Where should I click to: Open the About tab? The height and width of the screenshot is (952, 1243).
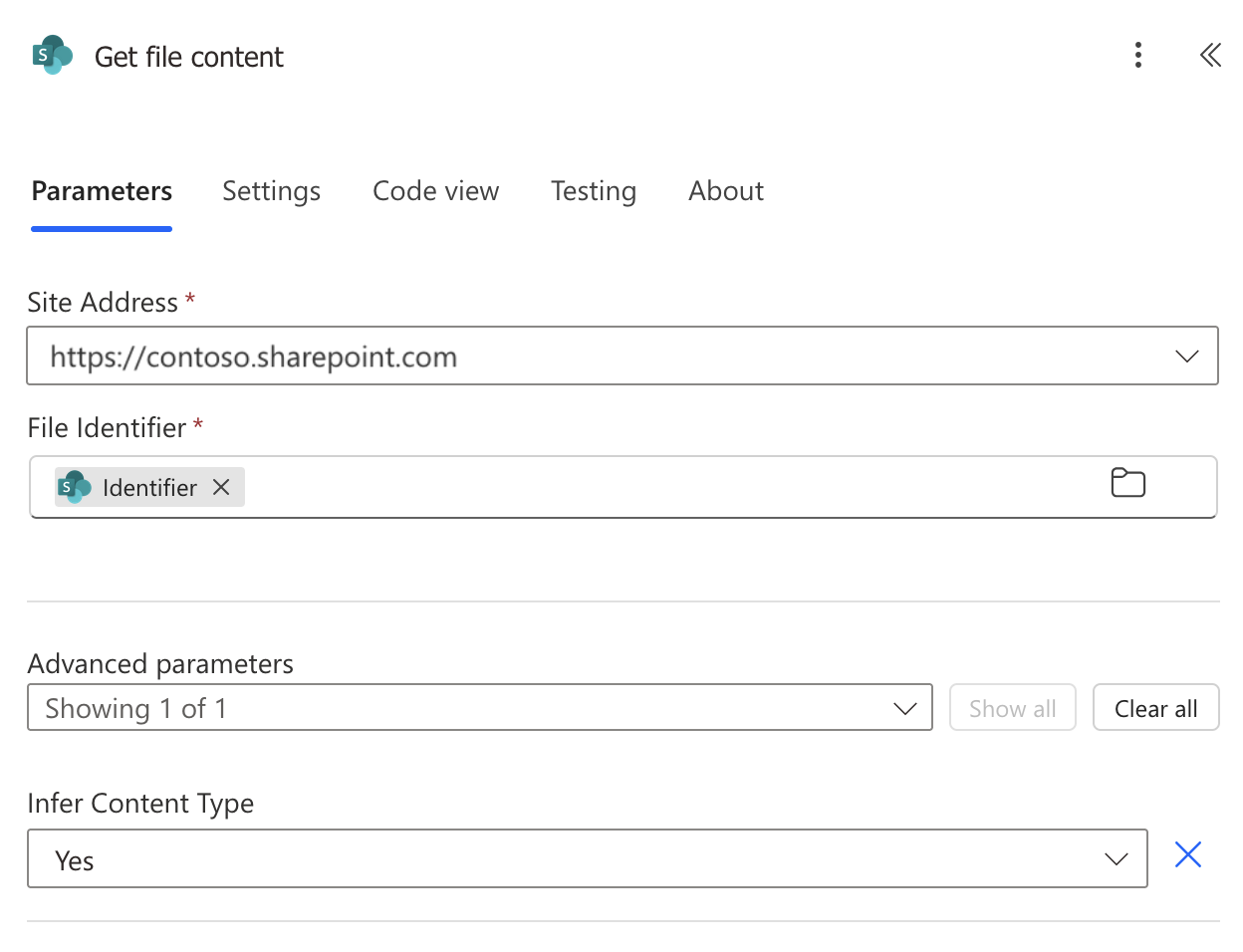pyautogui.click(x=726, y=191)
